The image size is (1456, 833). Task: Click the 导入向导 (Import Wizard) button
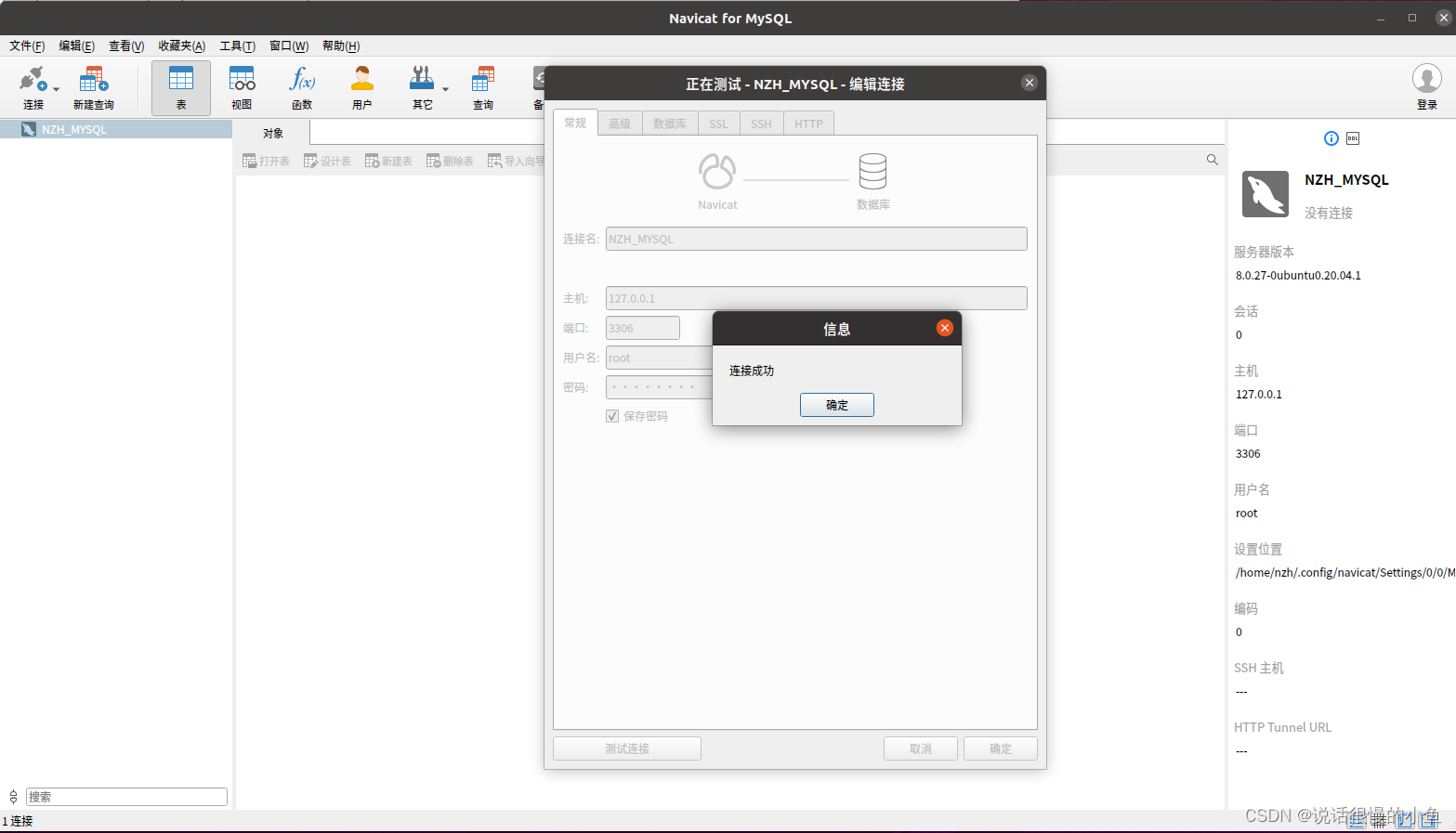(x=516, y=161)
